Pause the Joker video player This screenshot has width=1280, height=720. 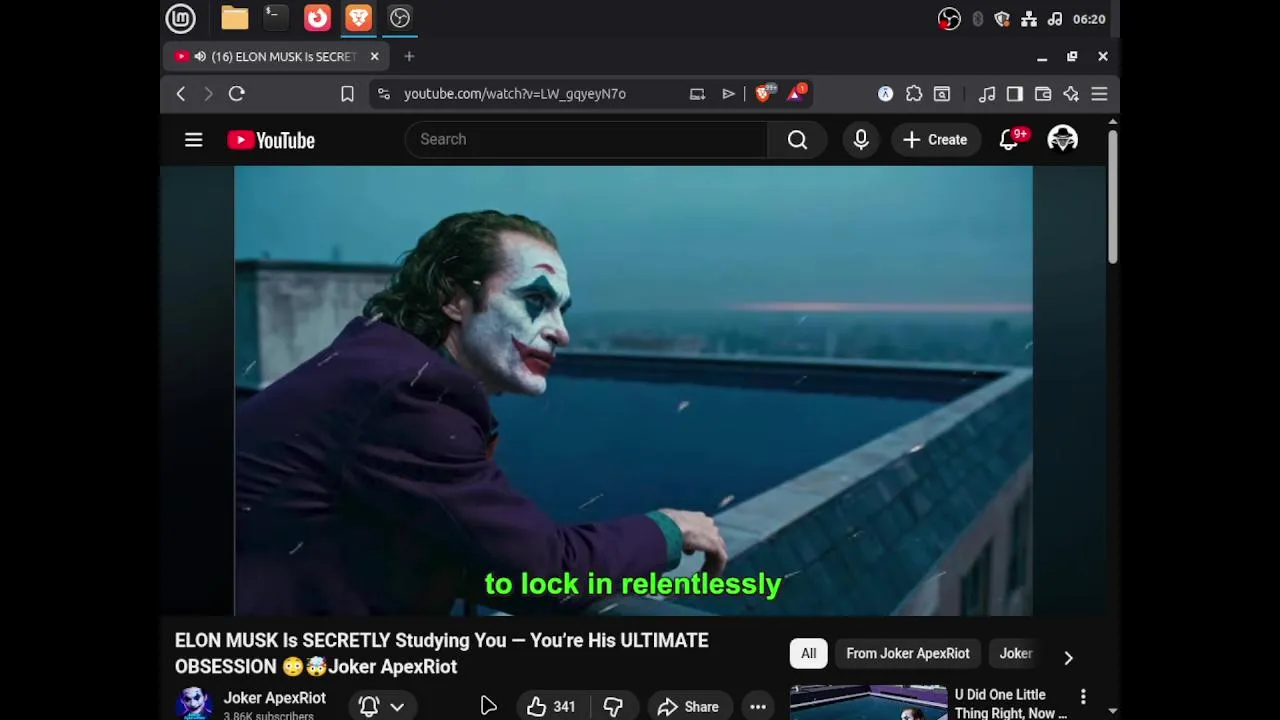[x=633, y=390]
